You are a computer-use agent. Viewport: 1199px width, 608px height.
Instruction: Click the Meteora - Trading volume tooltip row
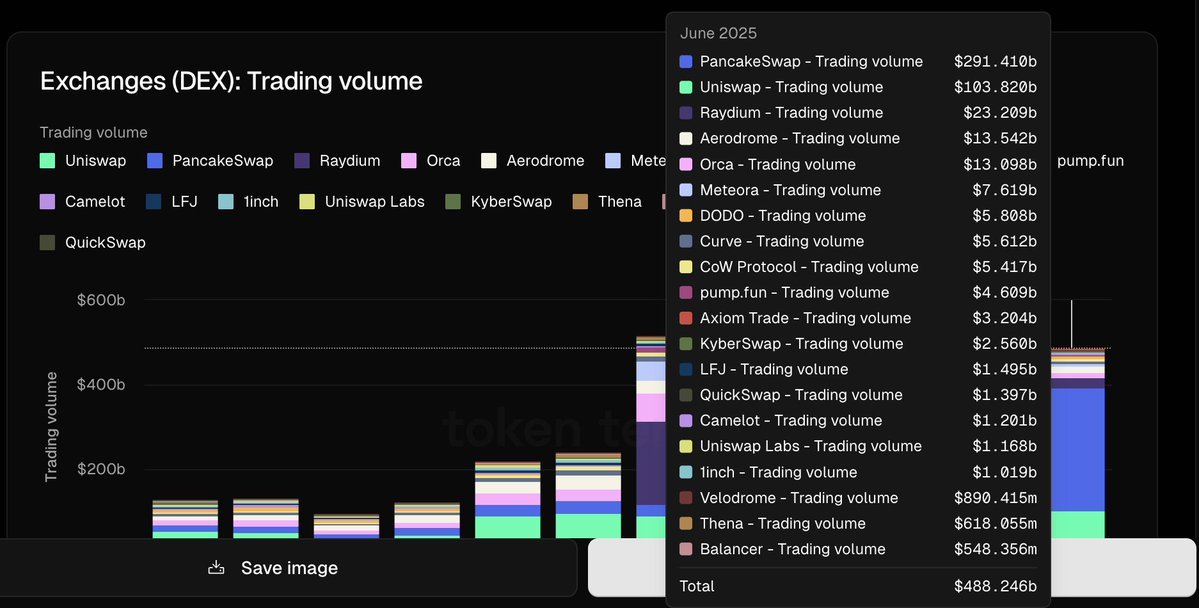tap(858, 190)
